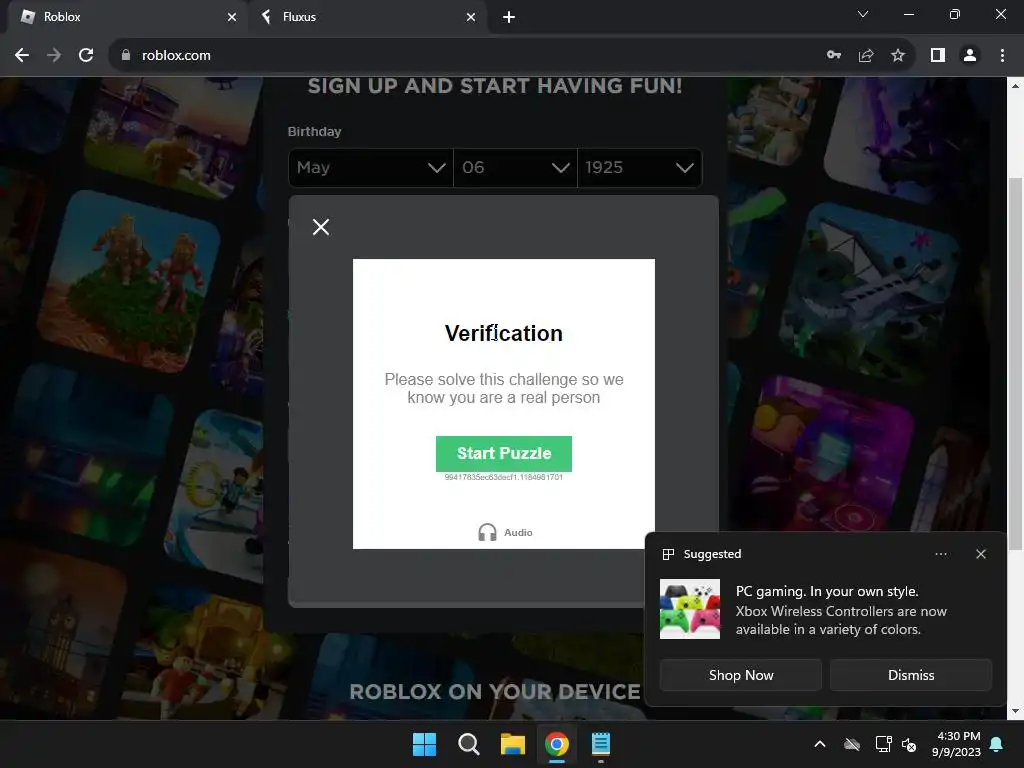Reload the roblox.com page
1024x768 pixels.
(x=86, y=56)
